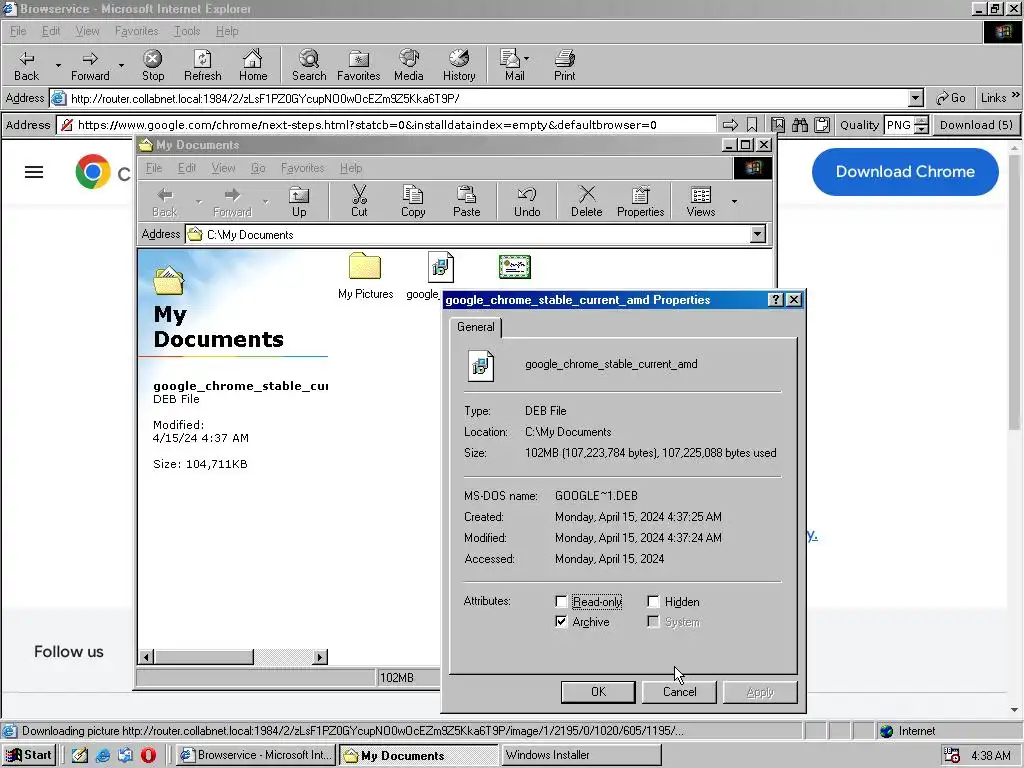This screenshot has width=1024, height=768.
Task: Click the Browservice binoculars find icon
Action: point(800,125)
